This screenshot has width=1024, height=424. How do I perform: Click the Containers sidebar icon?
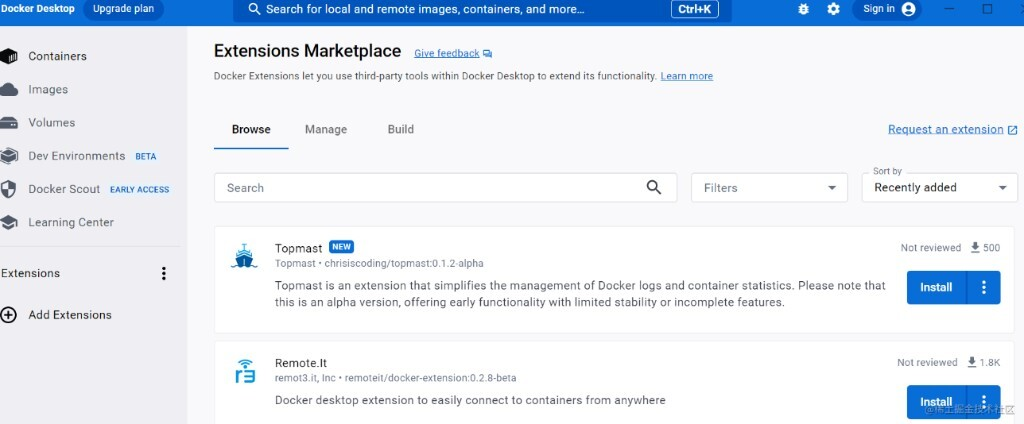click(9, 56)
